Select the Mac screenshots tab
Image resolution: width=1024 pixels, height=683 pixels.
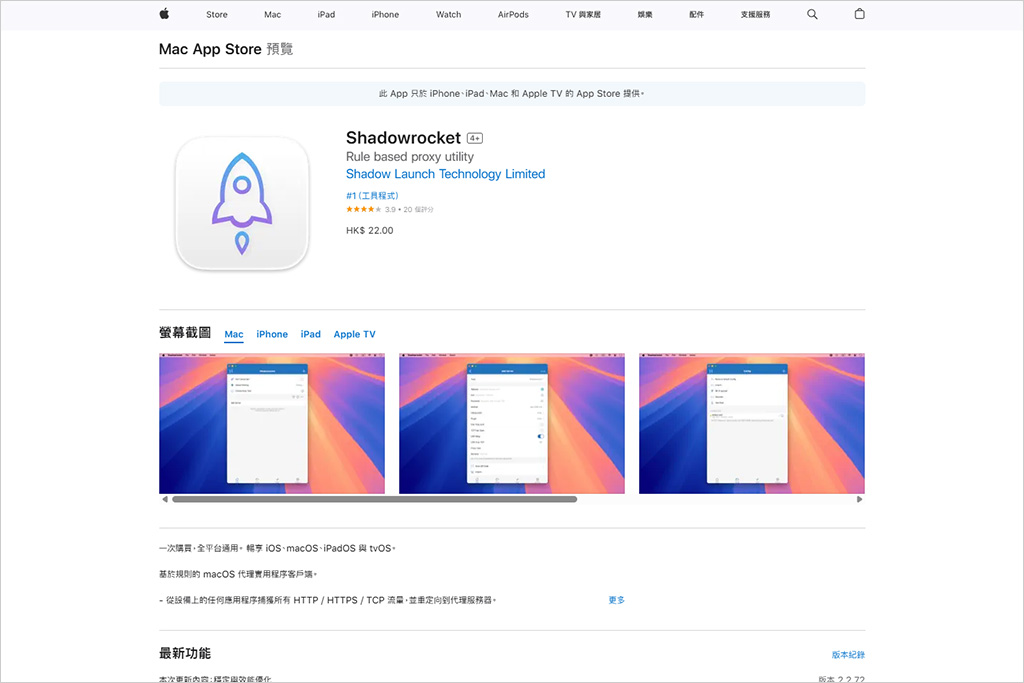233,334
